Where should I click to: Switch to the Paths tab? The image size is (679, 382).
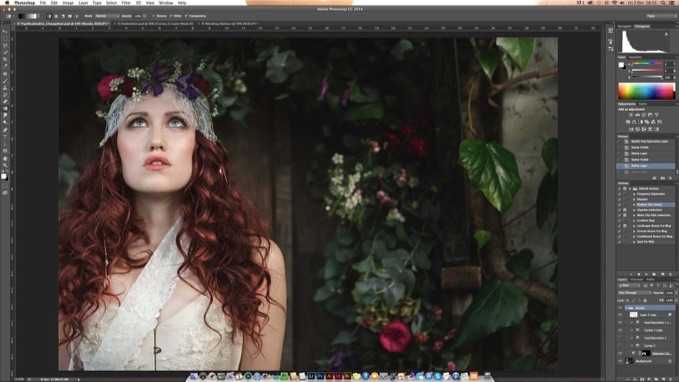(650, 280)
